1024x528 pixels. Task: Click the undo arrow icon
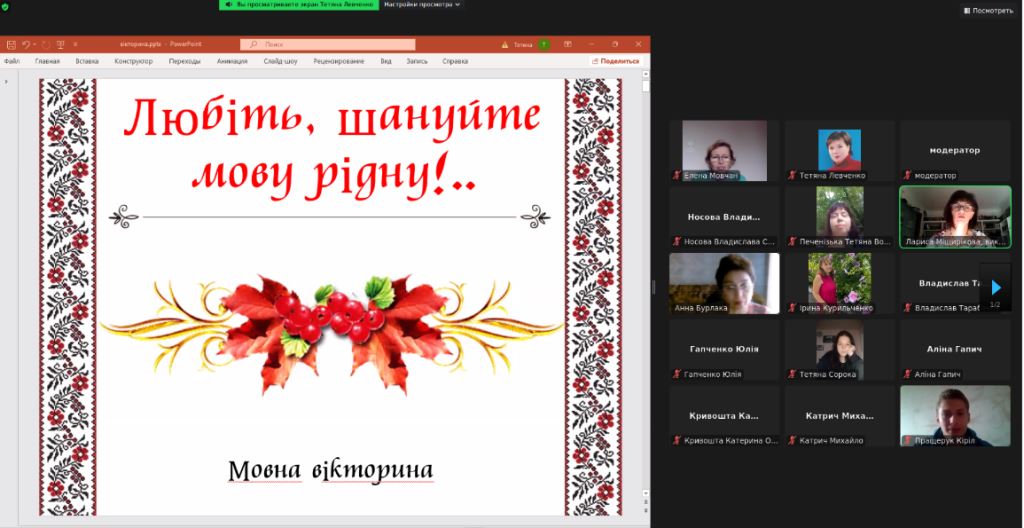coord(25,44)
